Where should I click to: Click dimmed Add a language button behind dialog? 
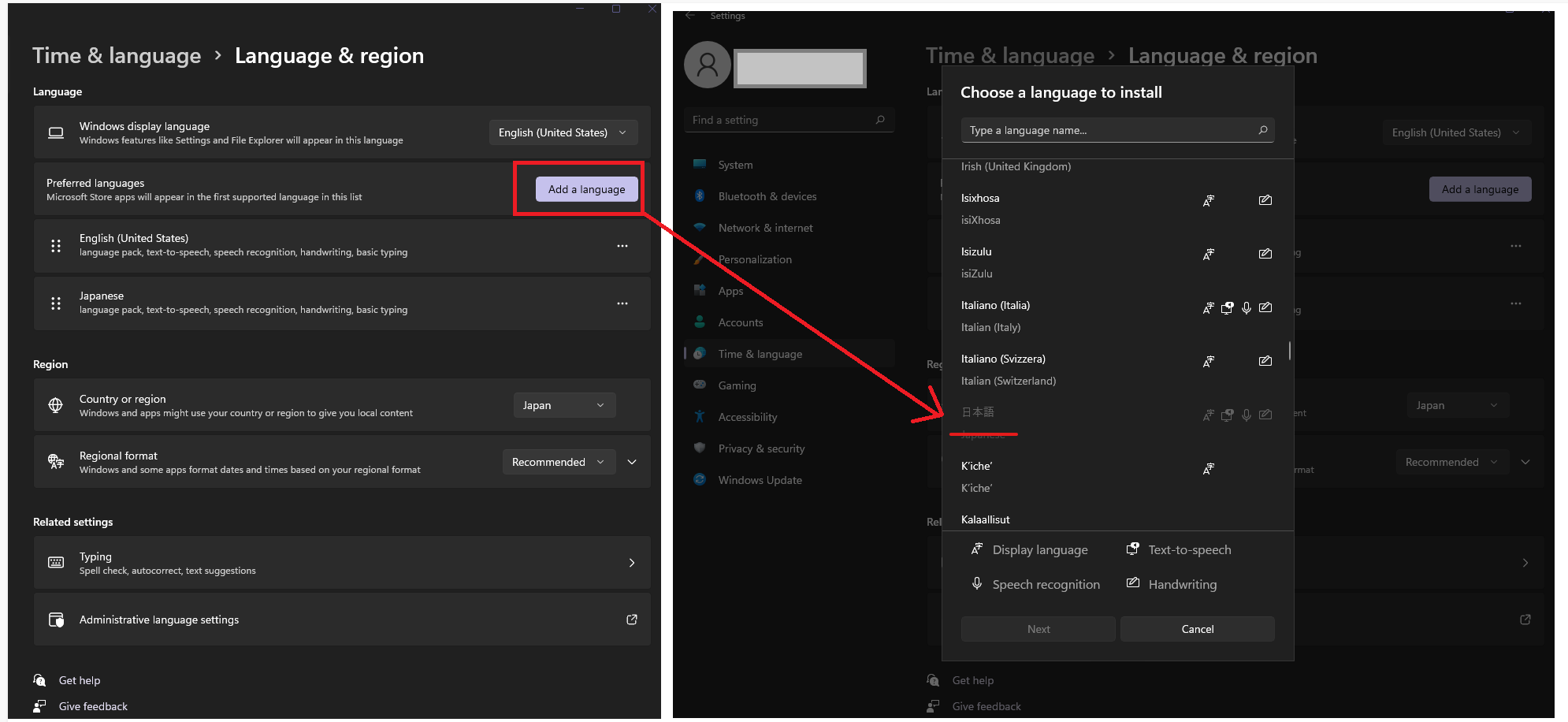pyautogui.click(x=1481, y=189)
